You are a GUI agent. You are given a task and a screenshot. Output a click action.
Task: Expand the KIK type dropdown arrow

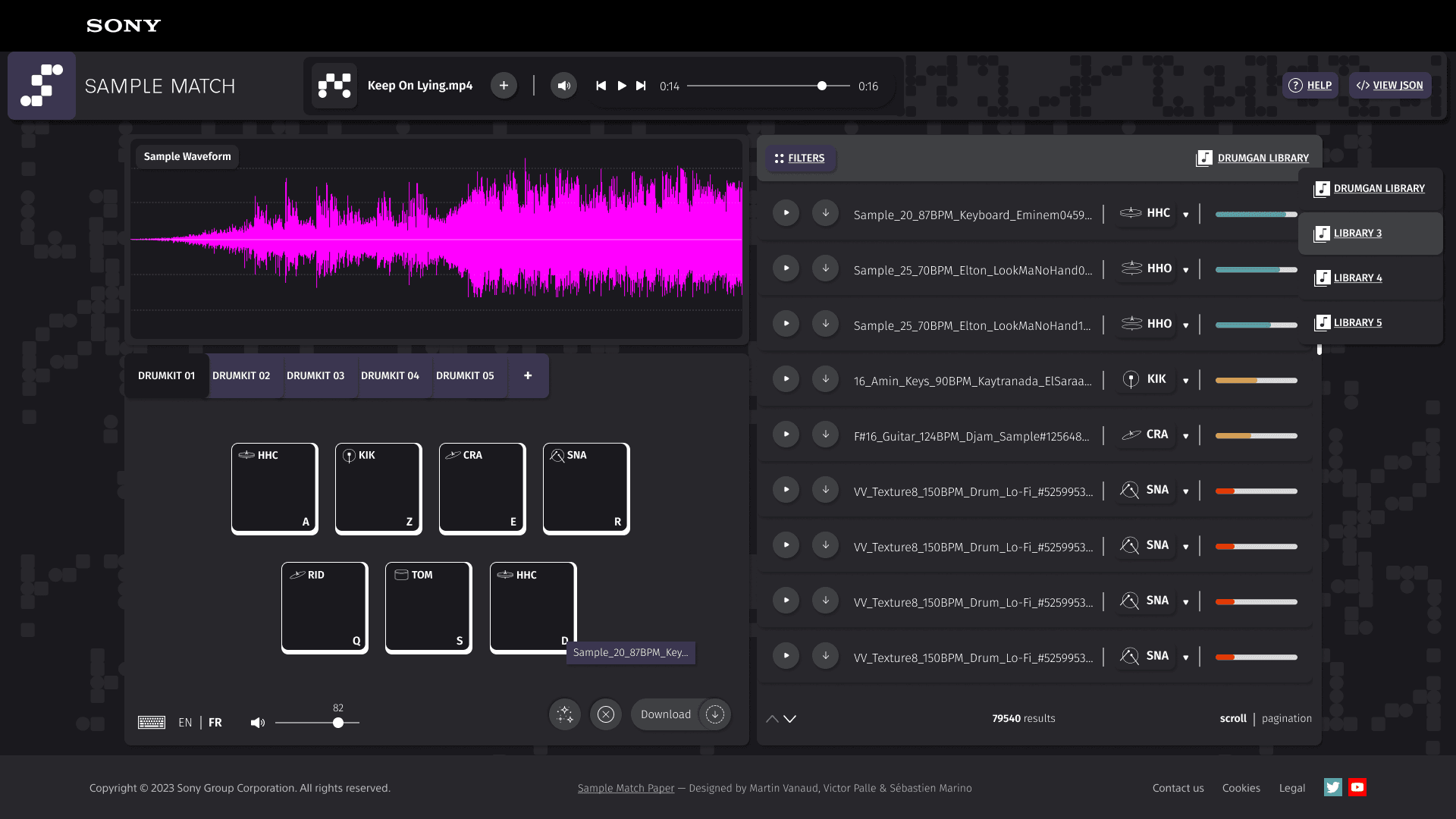[x=1185, y=381]
